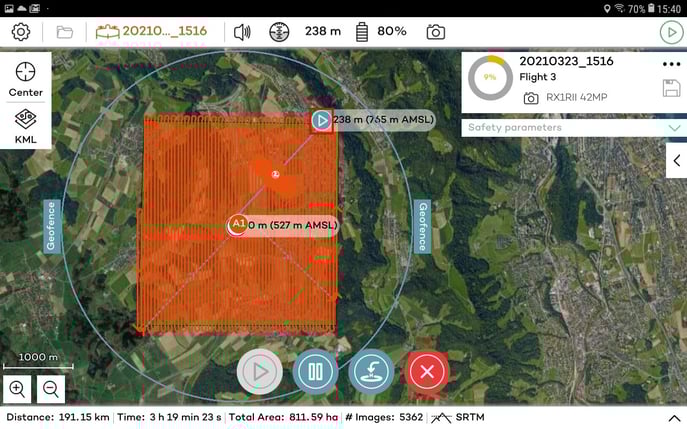687x429 pixels.
Task: Center the map view
Action: pos(26,79)
